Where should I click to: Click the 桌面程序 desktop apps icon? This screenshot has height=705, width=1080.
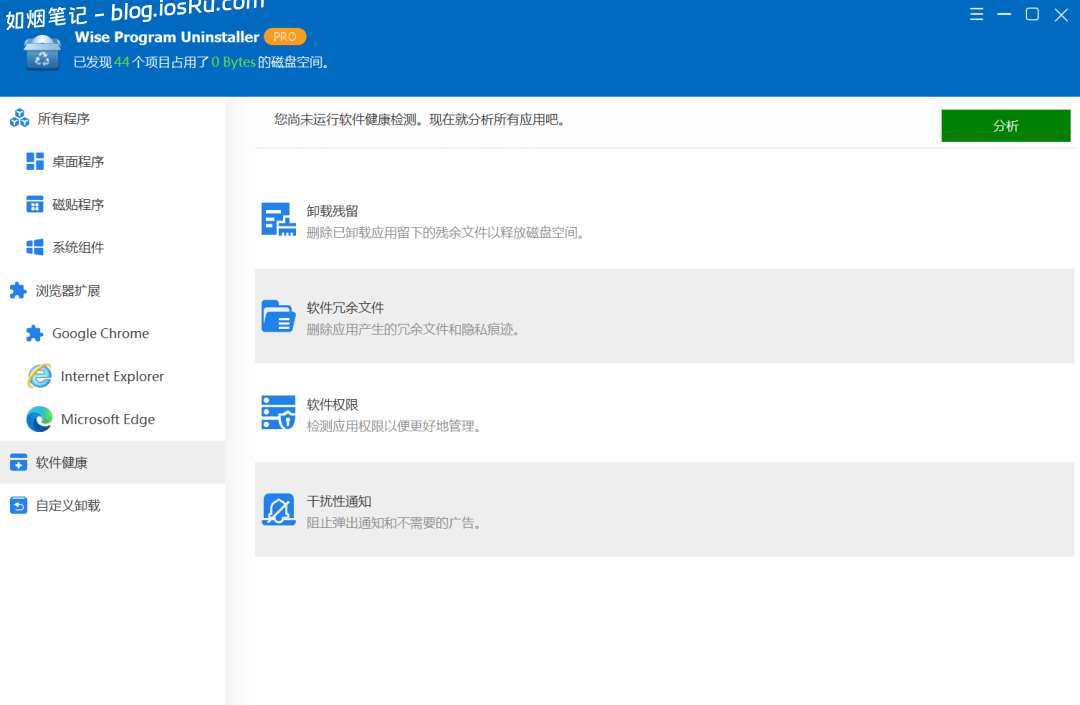36,161
